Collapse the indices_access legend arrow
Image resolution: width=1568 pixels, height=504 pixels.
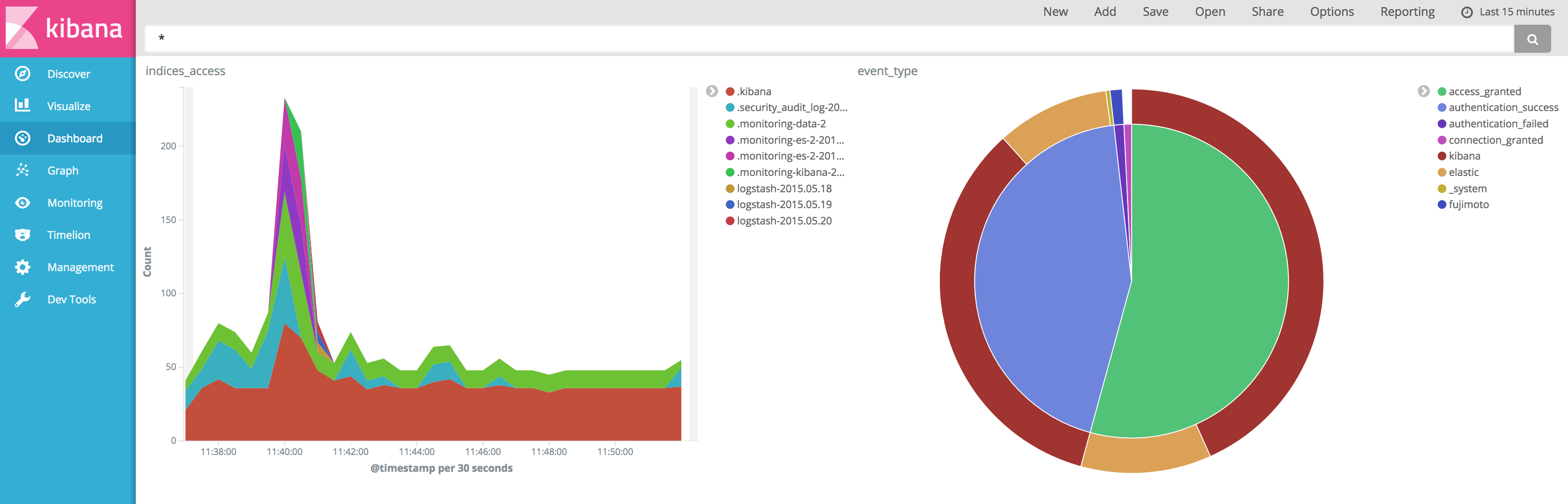tap(712, 91)
